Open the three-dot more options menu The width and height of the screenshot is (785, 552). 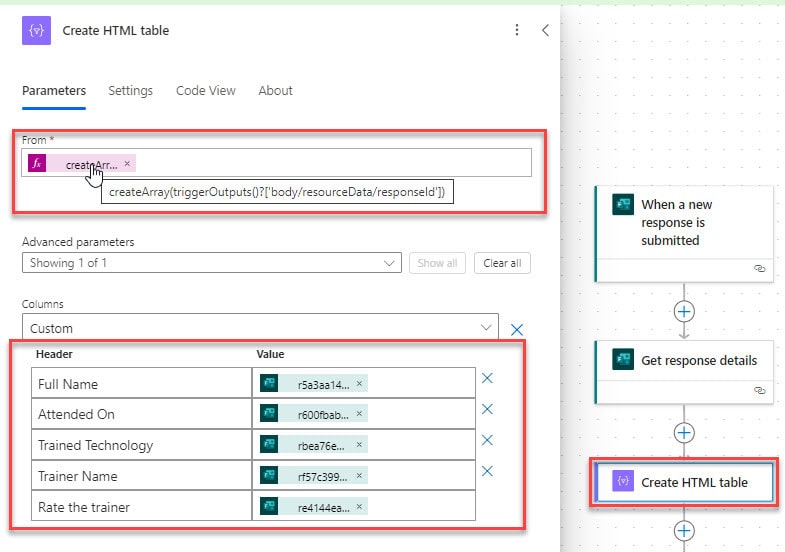point(517,30)
